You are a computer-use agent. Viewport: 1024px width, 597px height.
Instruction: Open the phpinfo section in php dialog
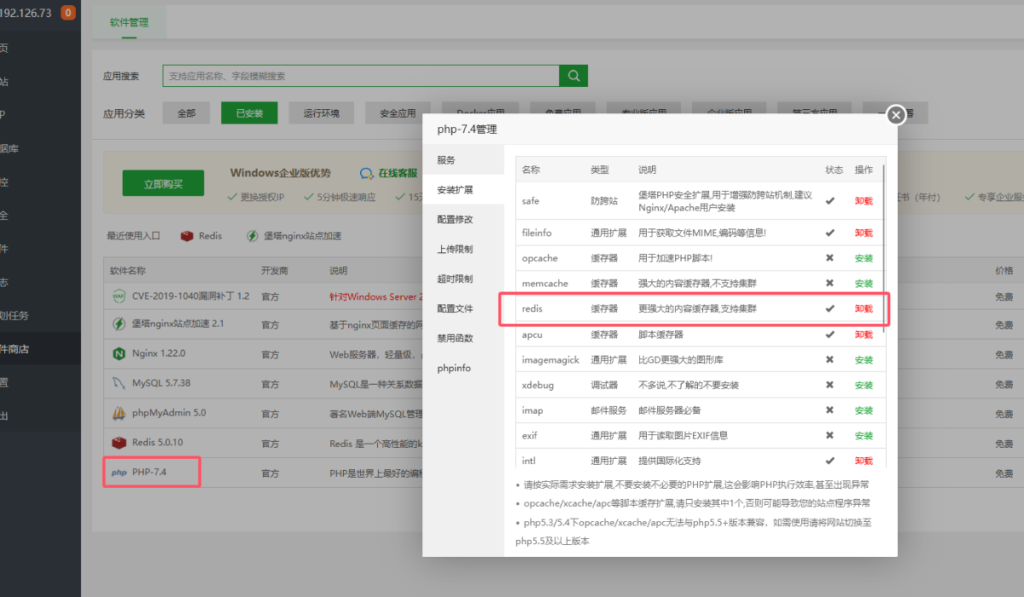coord(463,368)
